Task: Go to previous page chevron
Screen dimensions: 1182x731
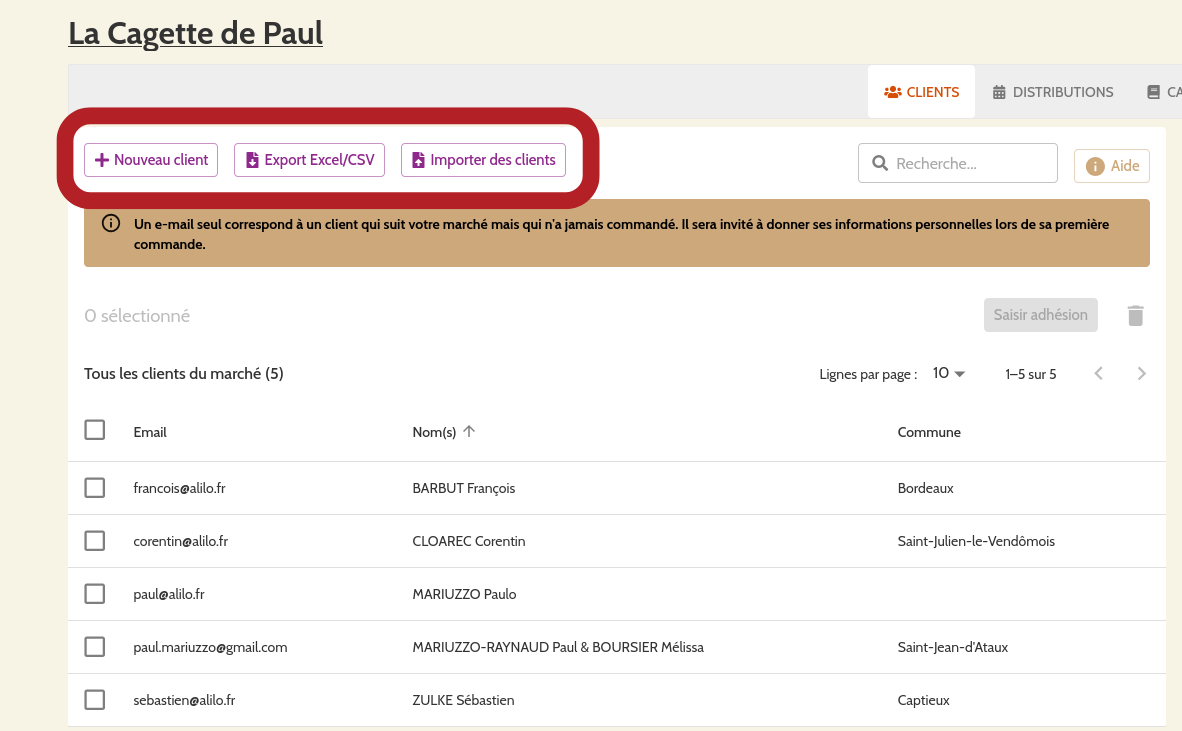Action: (x=1098, y=374)
